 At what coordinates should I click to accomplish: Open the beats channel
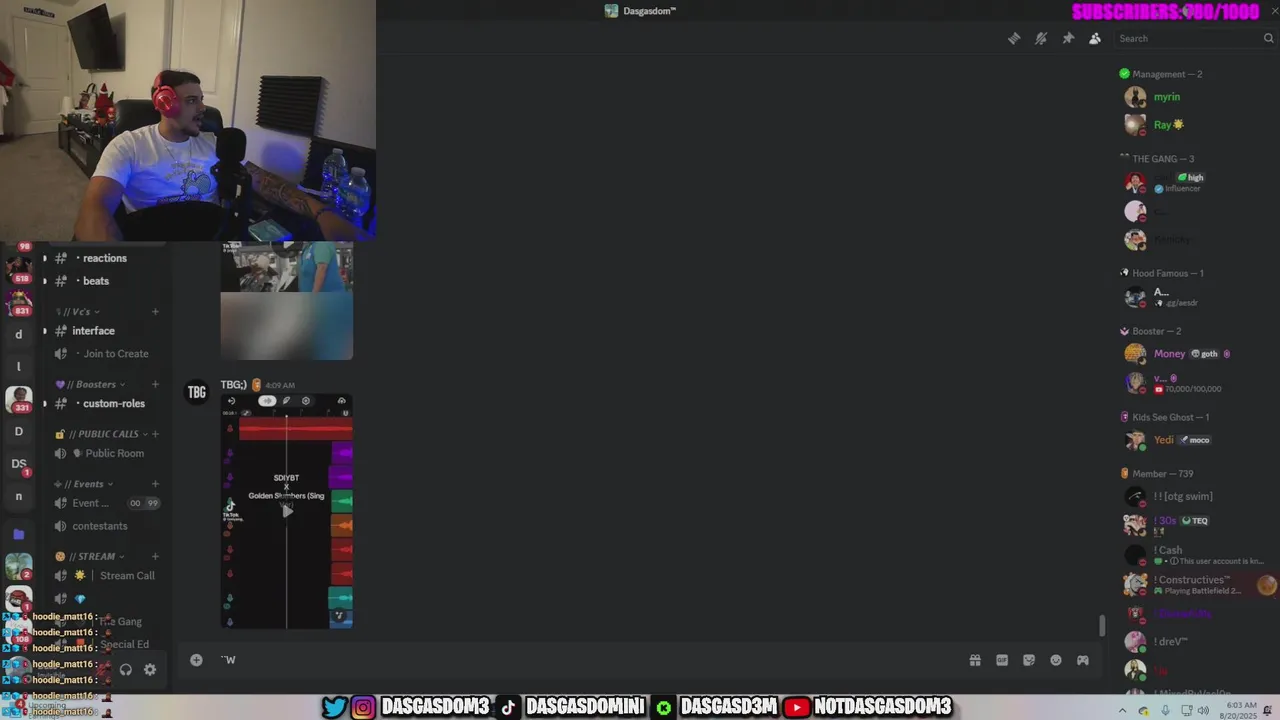(96, 281)
